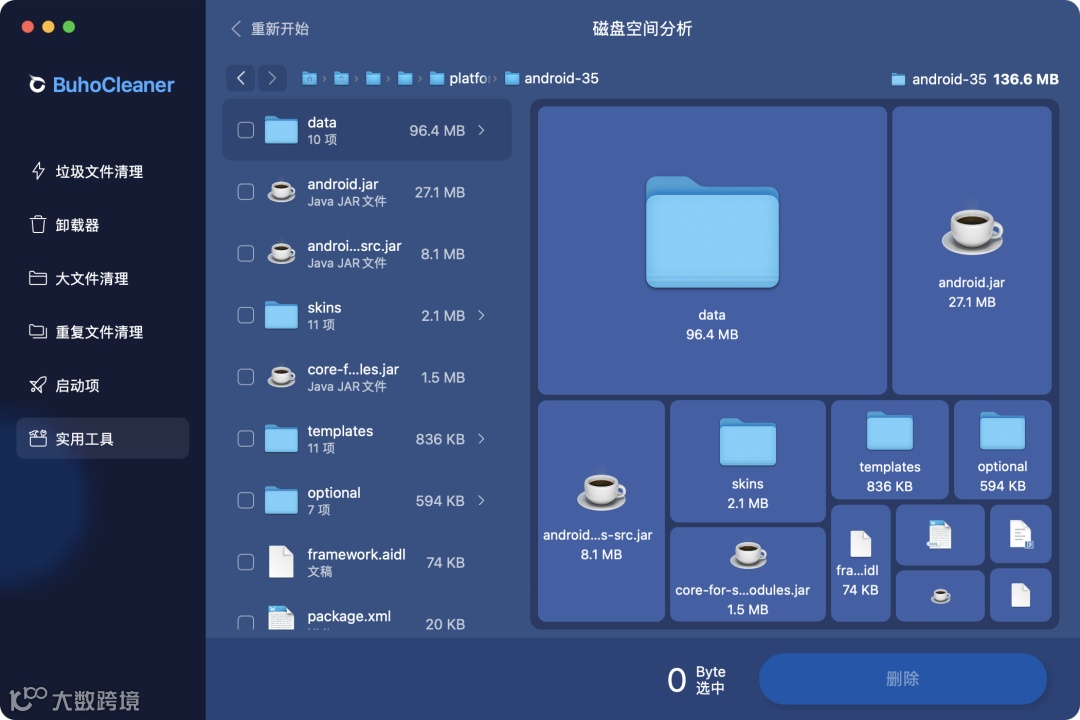Click the templates folder icon in list
Viewport: 1080px width, 720px height.
(x=281, y=438)
